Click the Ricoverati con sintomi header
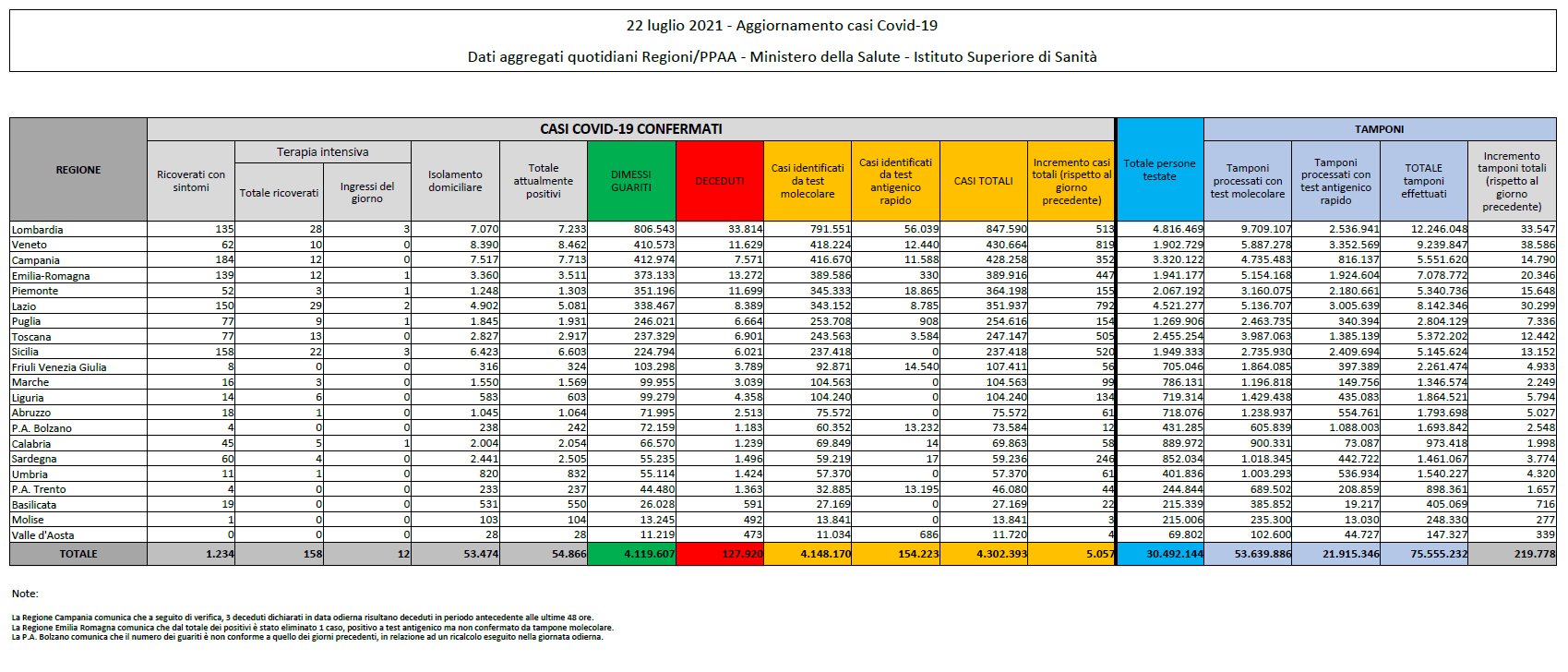This screenshot has width=1568, height=672. 191,181
